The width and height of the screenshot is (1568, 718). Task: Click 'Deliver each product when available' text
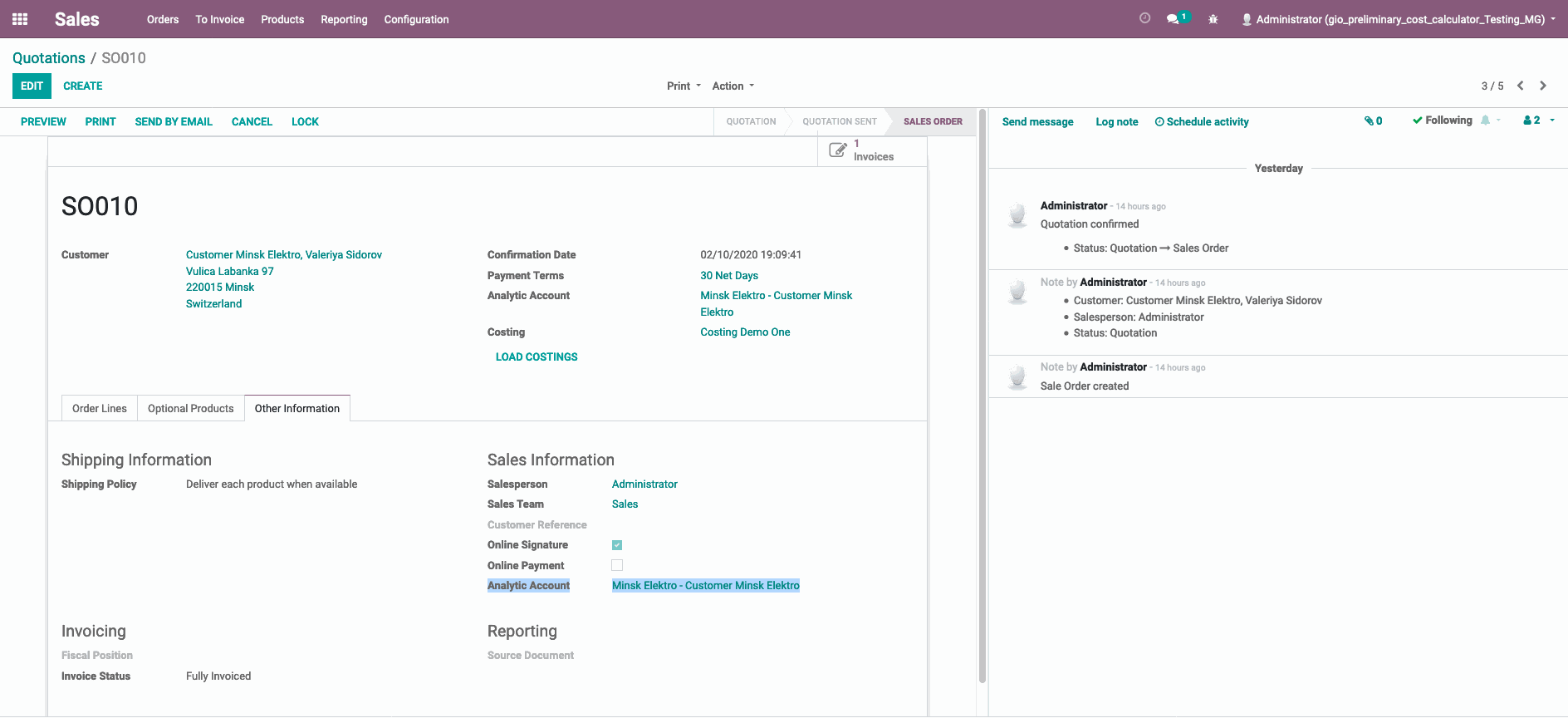point(272,484)
